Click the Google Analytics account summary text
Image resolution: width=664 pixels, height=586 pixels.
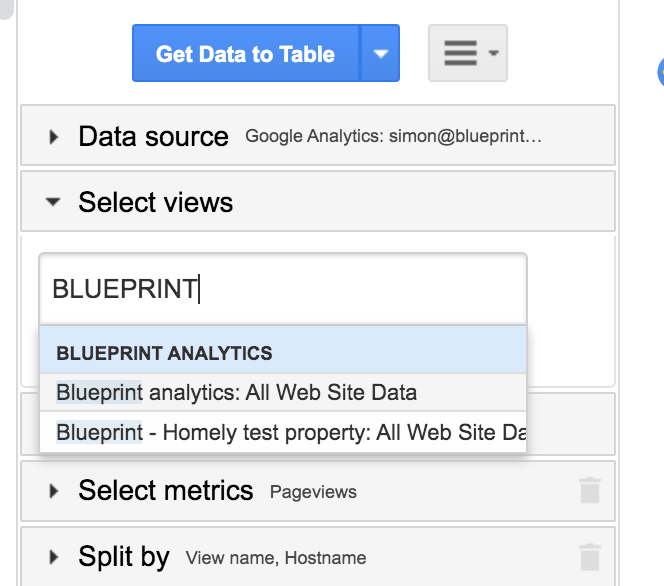(393, 137)
